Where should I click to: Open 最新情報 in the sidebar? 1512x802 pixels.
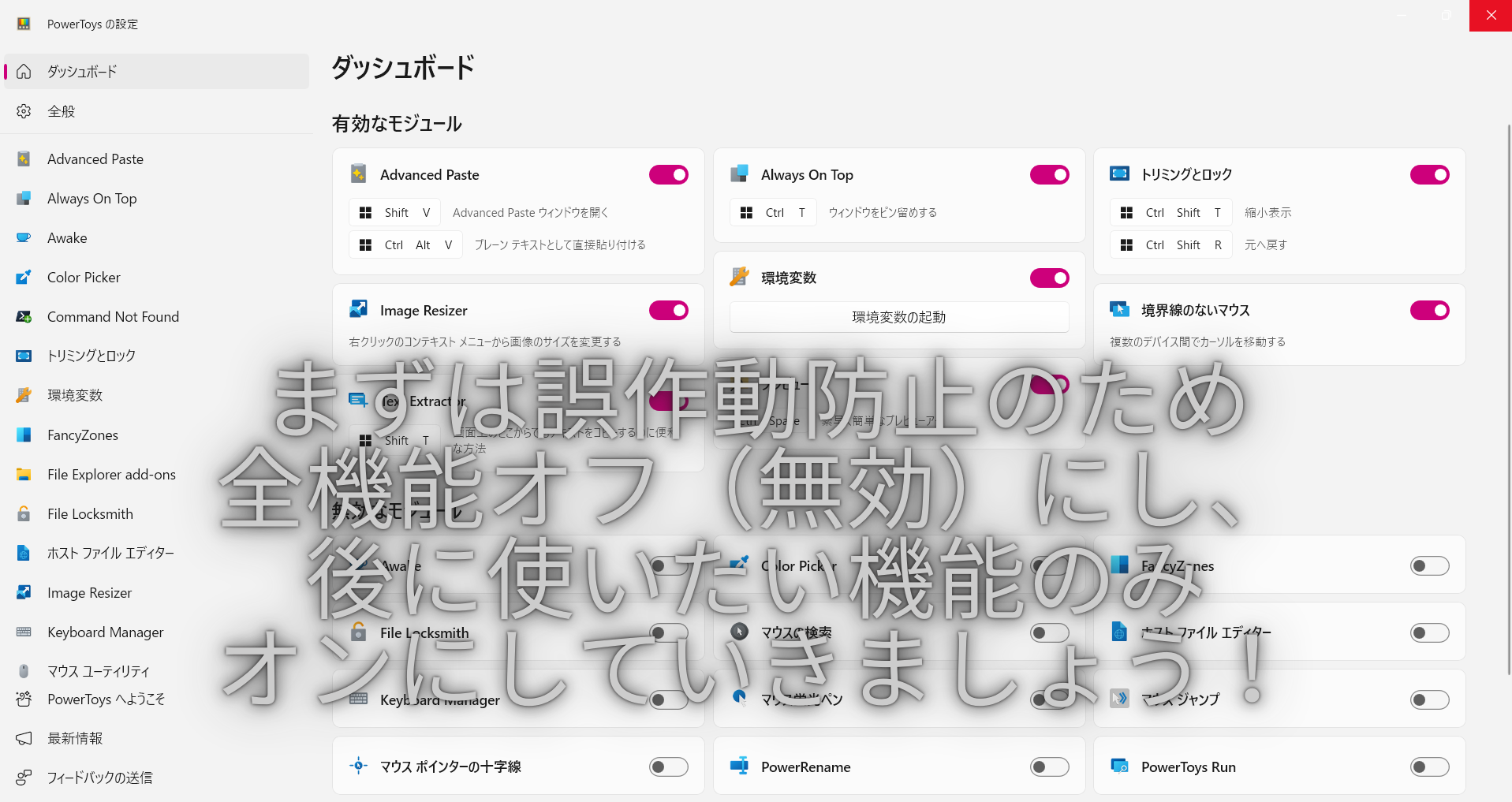(156, 739)
